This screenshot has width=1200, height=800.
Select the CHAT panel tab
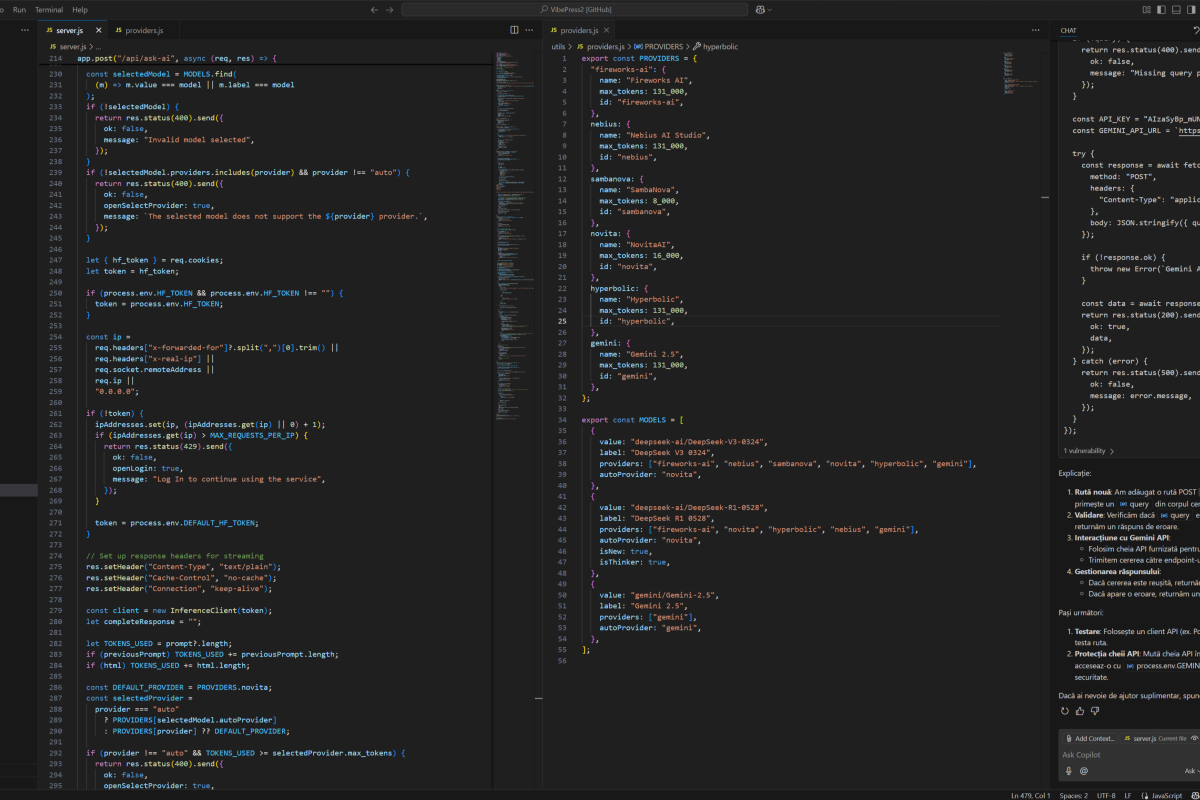click(x=1069, y=30)
